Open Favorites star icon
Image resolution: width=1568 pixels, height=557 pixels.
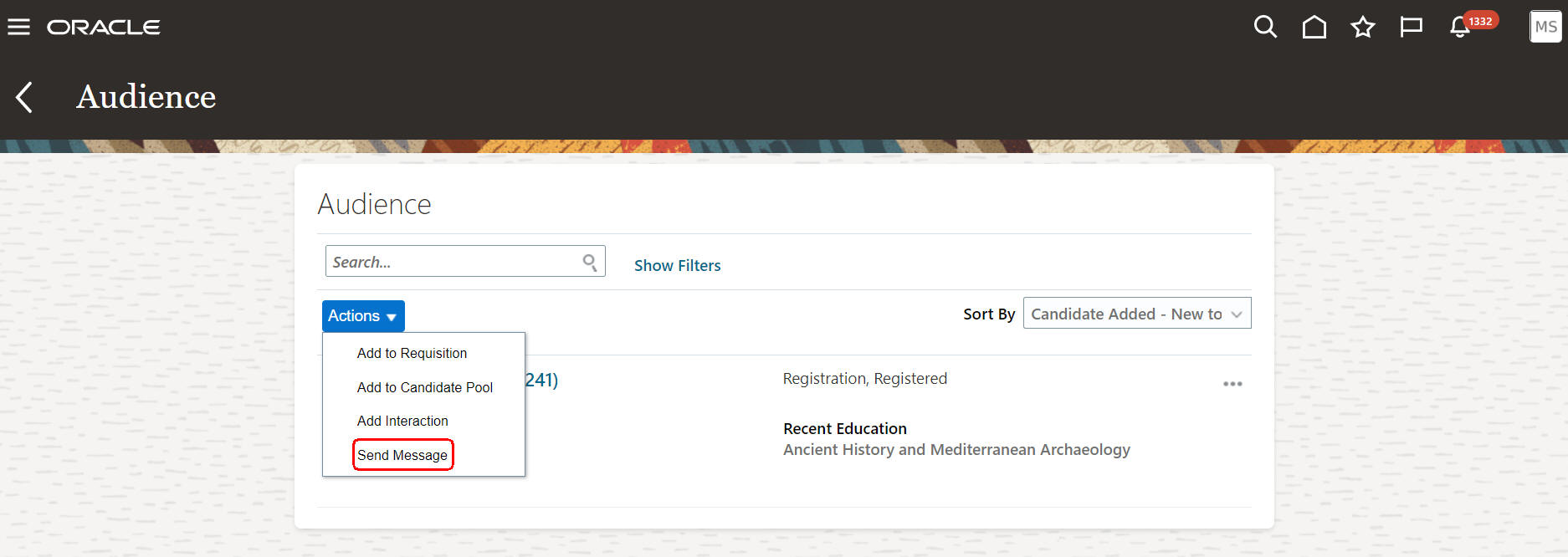[x=1362, y=27]
